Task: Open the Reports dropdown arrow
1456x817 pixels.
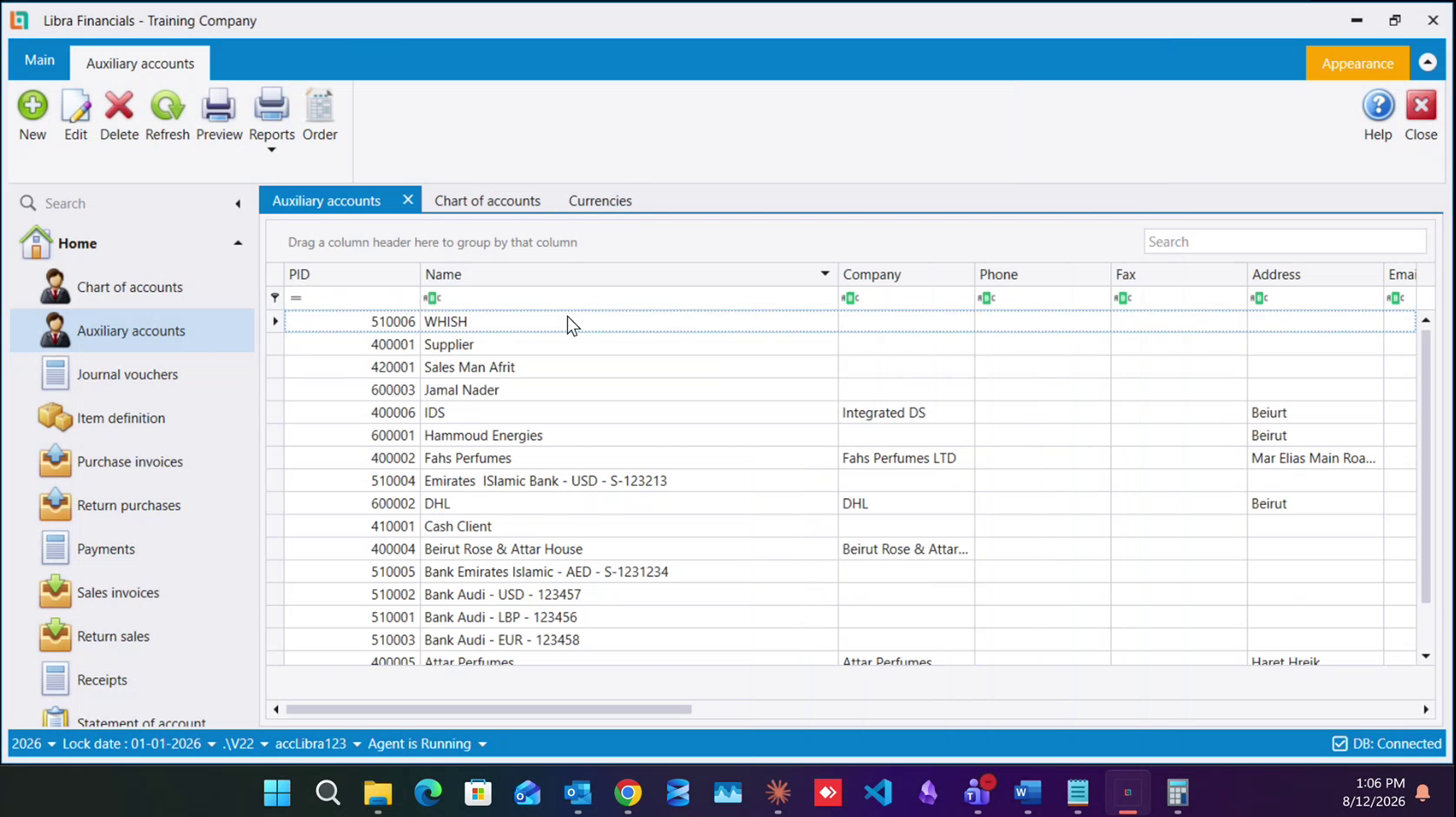Action: [x=271, y=150]
